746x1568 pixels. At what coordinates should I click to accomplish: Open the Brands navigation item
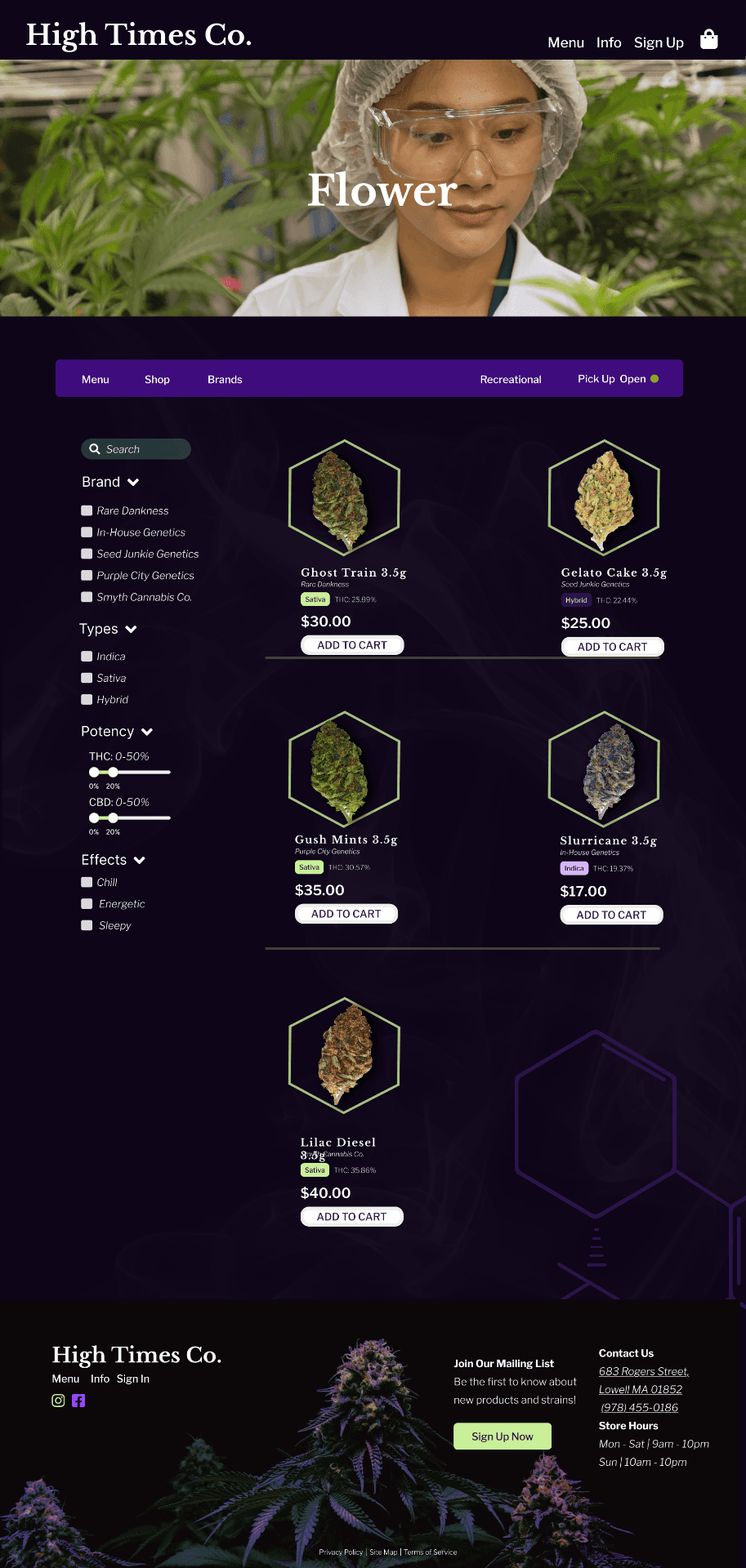(225, 379)
